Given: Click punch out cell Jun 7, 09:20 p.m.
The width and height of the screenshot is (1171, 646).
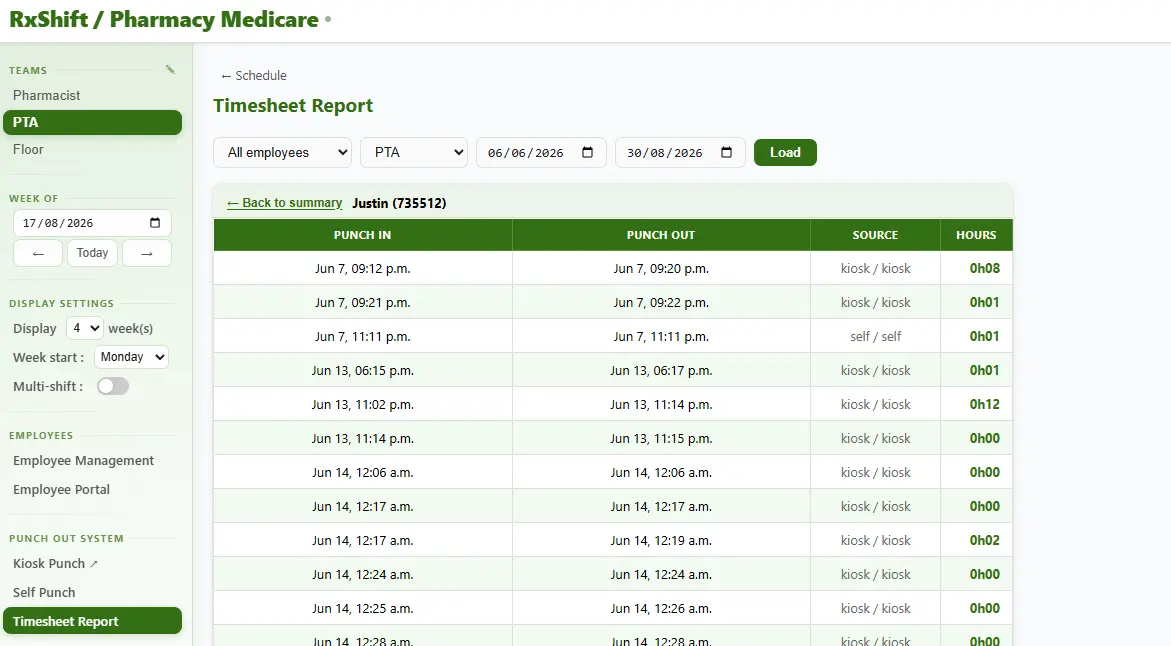Looking at the screenshot, I should (661, 268).
